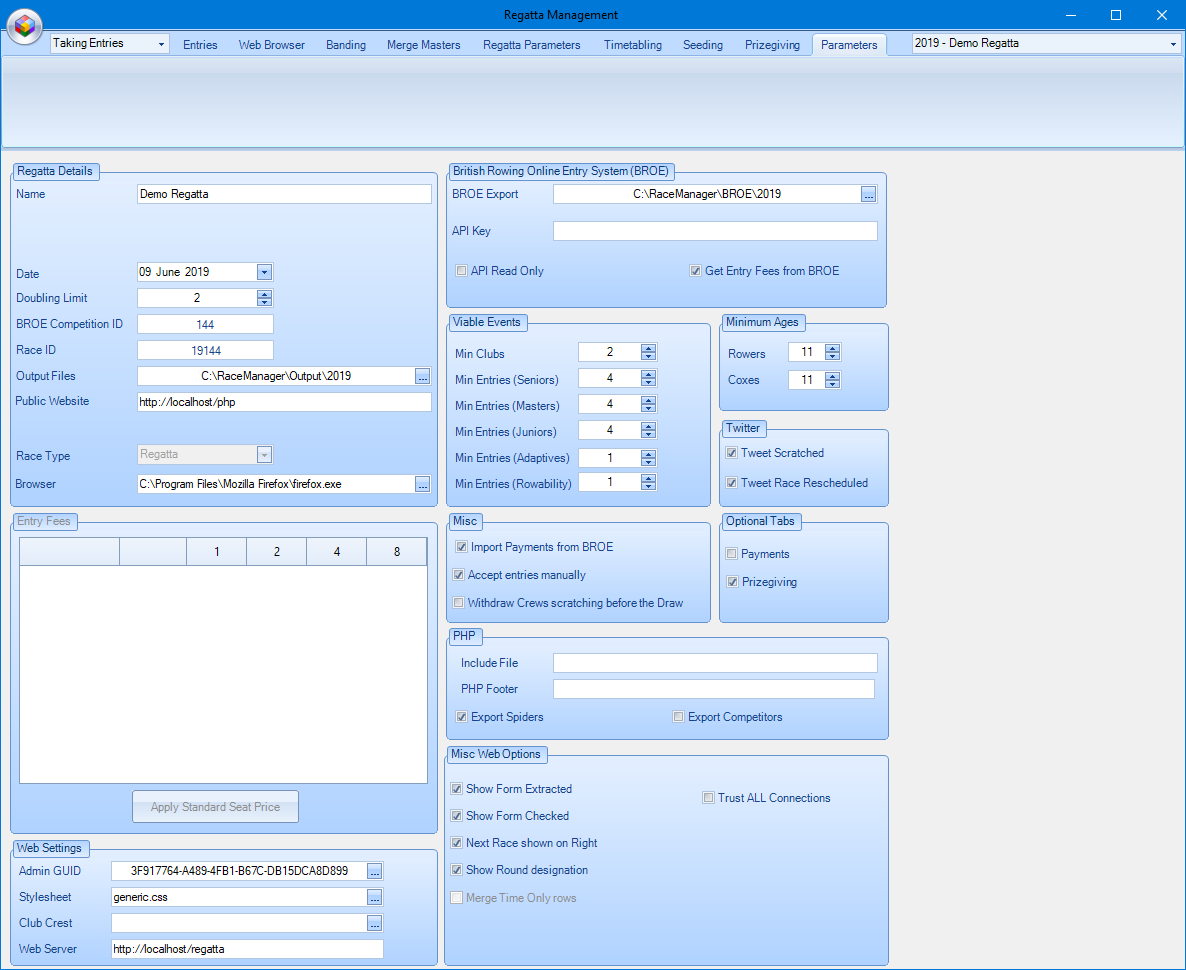Viewport: 1186px width, 970px height.
Task: Click Apply Standard Seat Price
Action: 215,806
